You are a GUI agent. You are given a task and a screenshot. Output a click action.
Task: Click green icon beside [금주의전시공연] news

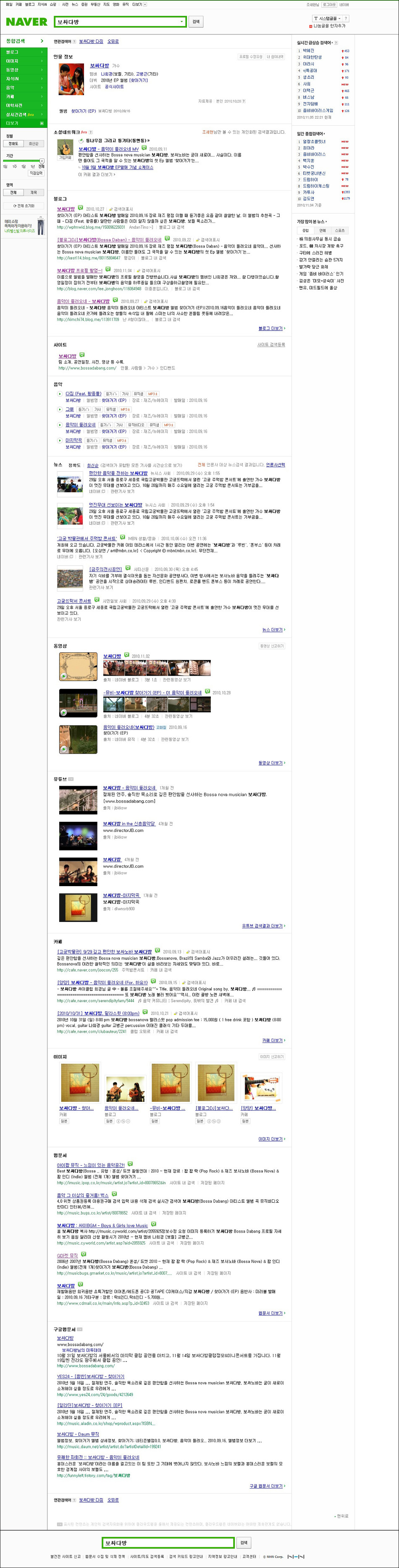129,569
